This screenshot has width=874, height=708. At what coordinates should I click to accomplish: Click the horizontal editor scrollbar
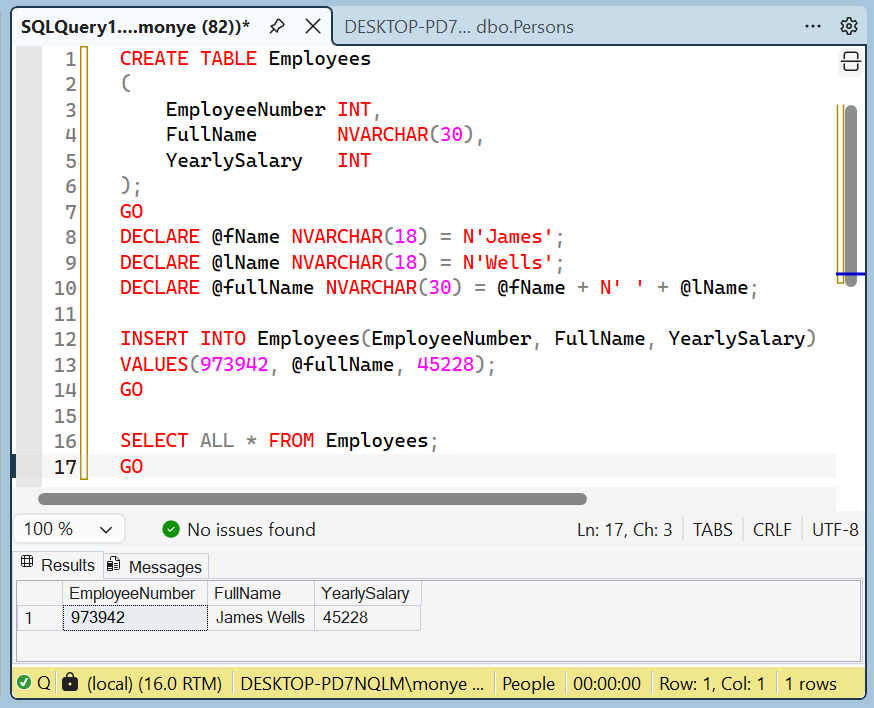(312, 498)
